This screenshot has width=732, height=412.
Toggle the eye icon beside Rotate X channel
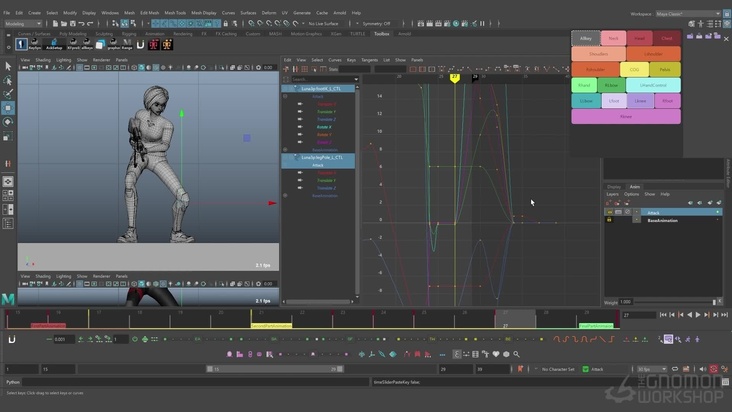(x=299, y=127)
